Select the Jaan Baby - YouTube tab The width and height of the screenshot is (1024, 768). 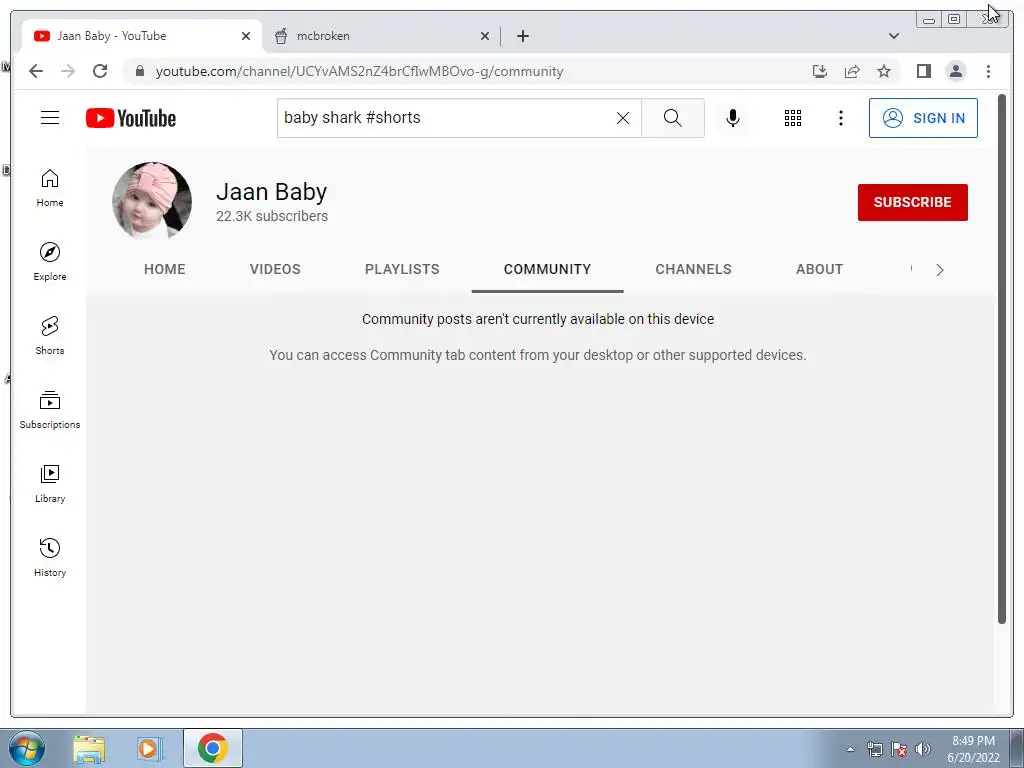point(142,36)
